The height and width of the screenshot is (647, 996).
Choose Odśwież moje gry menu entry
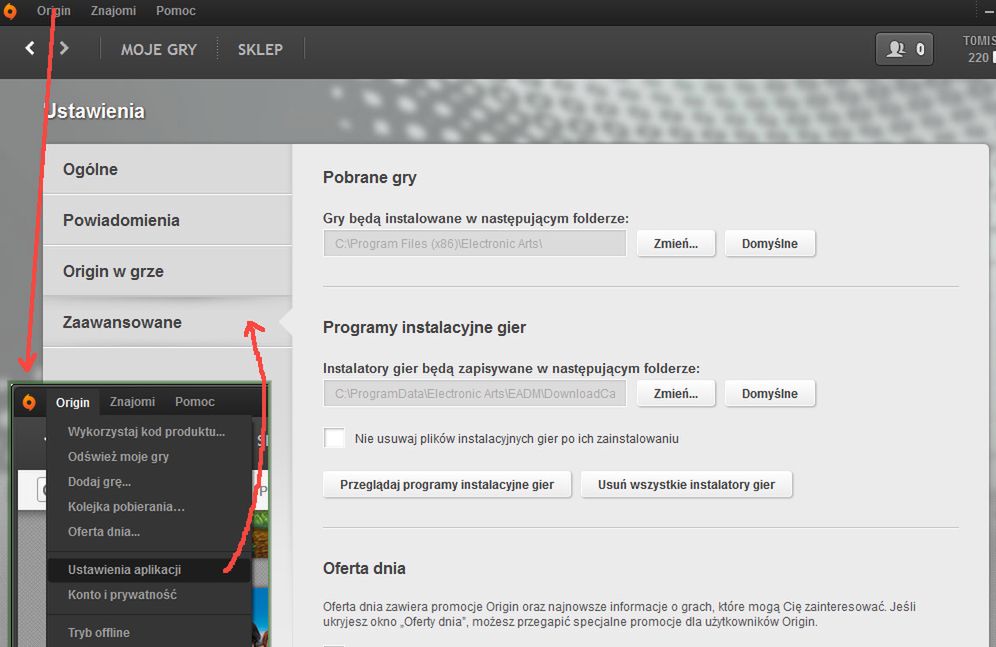click(149, 457)
